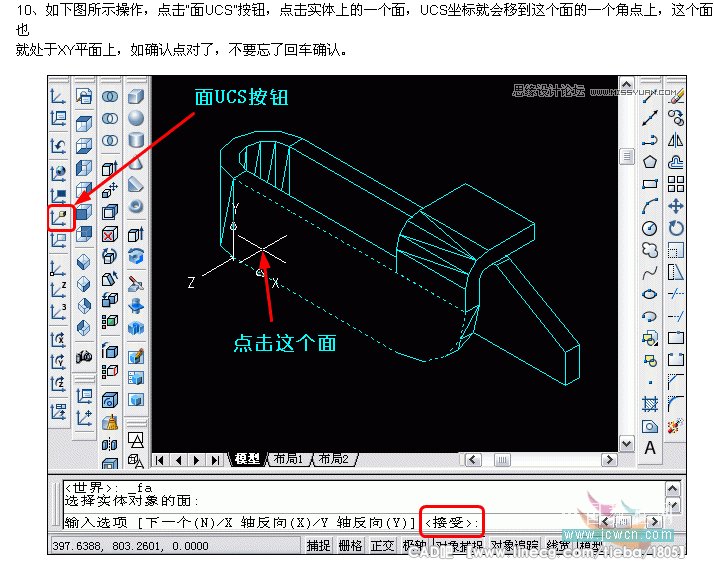Select the Mirror modify tool
Image resolution: width=714 pixels, height=569 pixels.
coord(676,140)
